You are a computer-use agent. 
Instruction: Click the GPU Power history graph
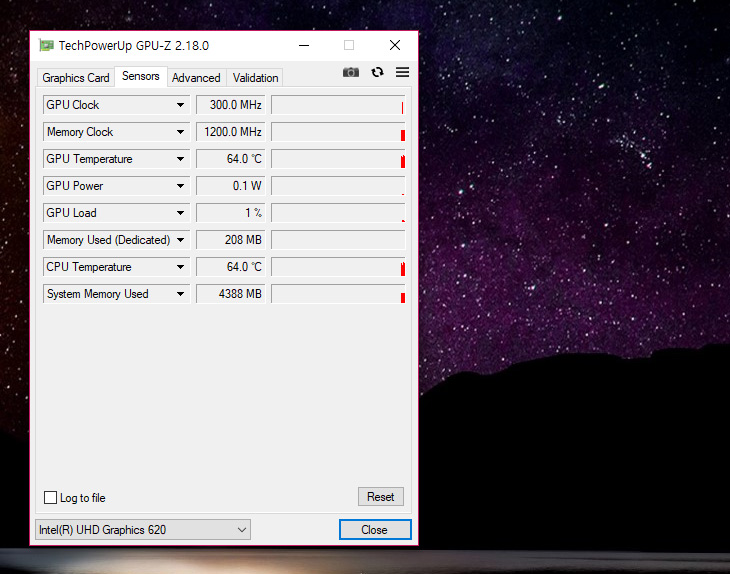click(x=338, y=186)
